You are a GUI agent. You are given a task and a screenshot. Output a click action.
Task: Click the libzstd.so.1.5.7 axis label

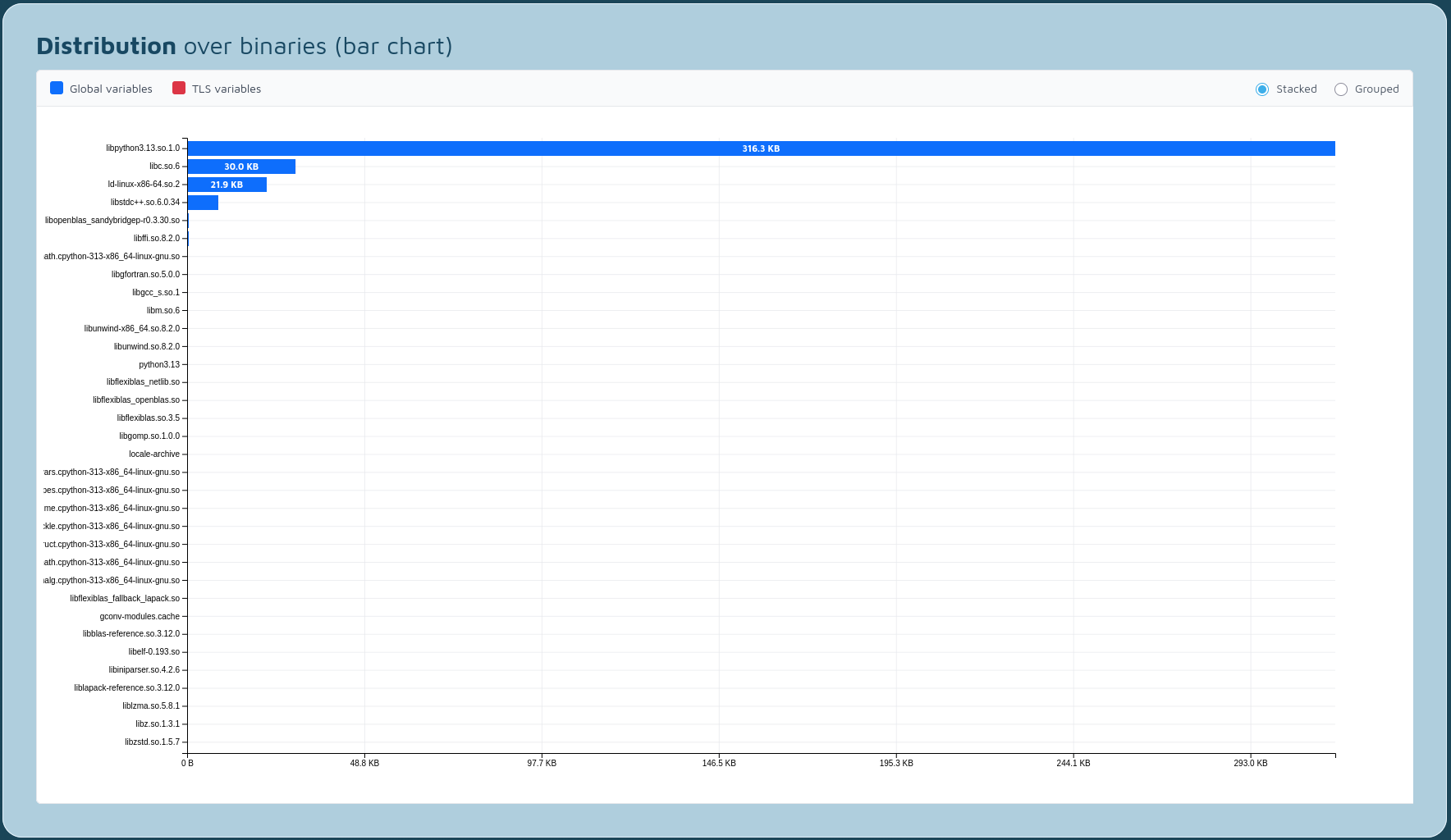152,742
